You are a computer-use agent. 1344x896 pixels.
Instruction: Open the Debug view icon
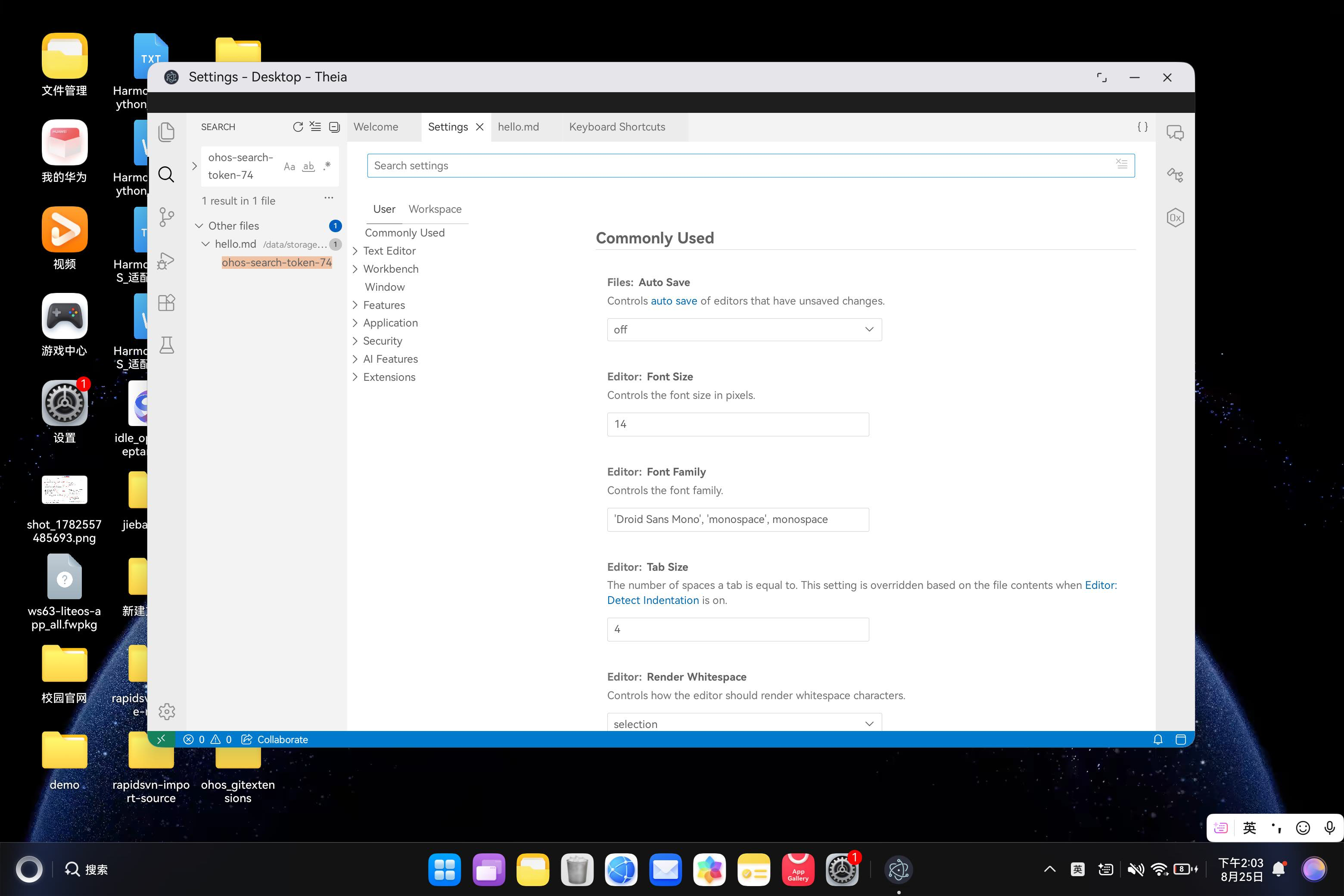(166, 261)
